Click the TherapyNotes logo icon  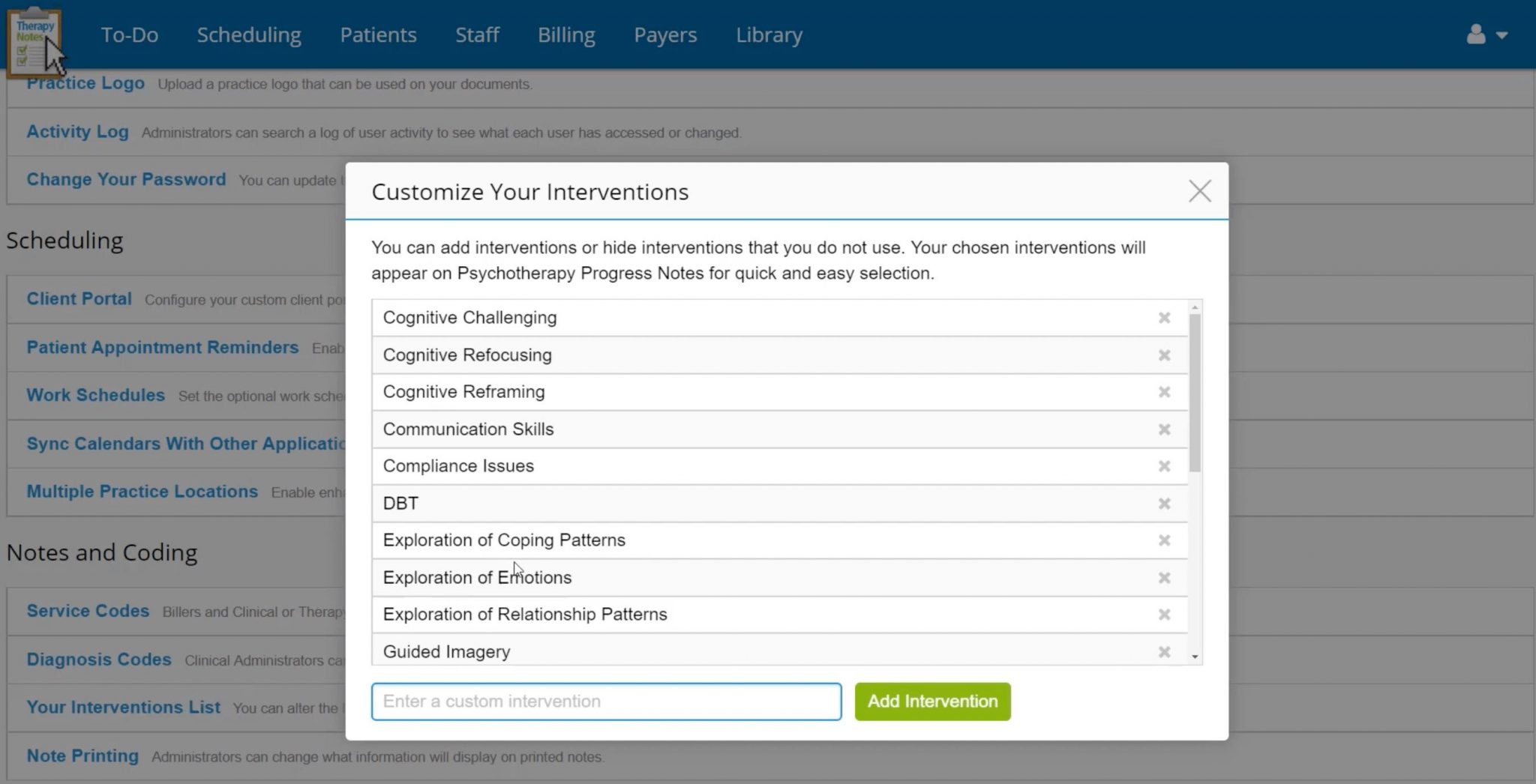coord(34,41)
